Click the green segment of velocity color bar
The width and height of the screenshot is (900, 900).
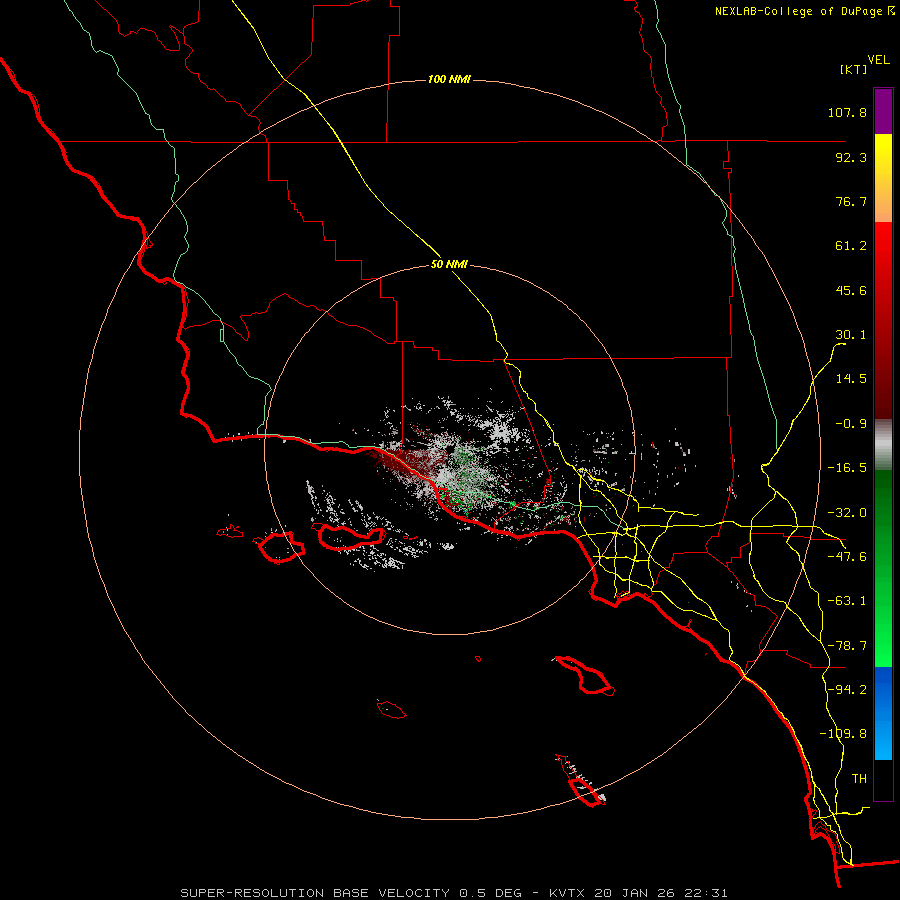[883, 568]
